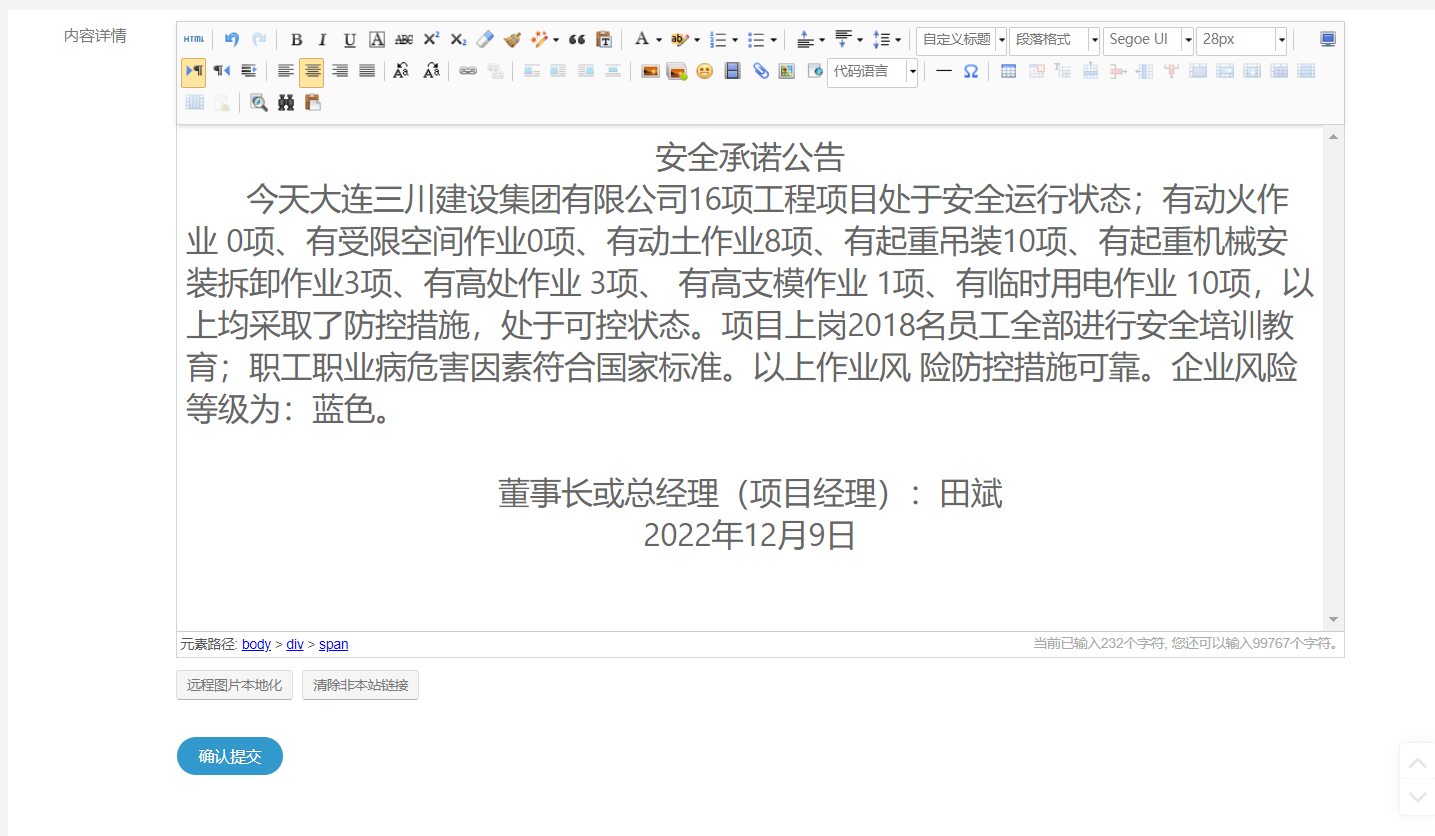Apply italic formatting
Viewport: 1435px width, 836px height.
(x=322, y=40)
